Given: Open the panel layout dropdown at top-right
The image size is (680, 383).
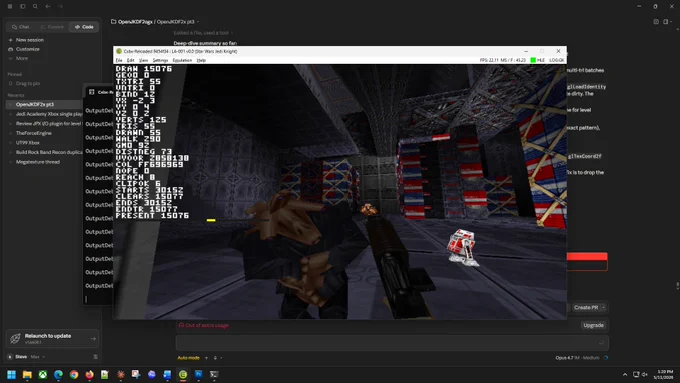Looking at the screenshot, I should (x=667, y=22).
